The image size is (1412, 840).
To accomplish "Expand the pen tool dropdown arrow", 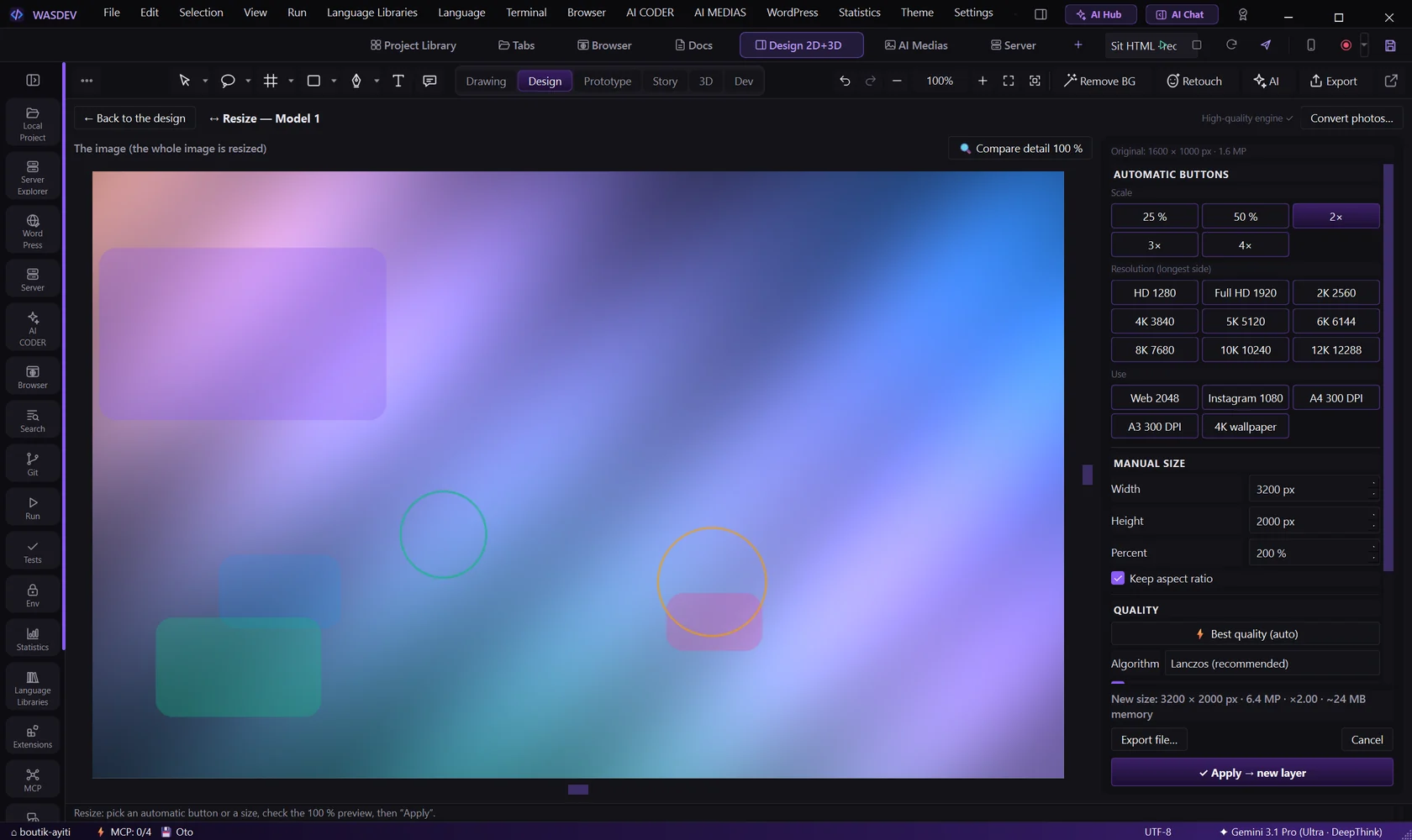I will click(377, 81).
